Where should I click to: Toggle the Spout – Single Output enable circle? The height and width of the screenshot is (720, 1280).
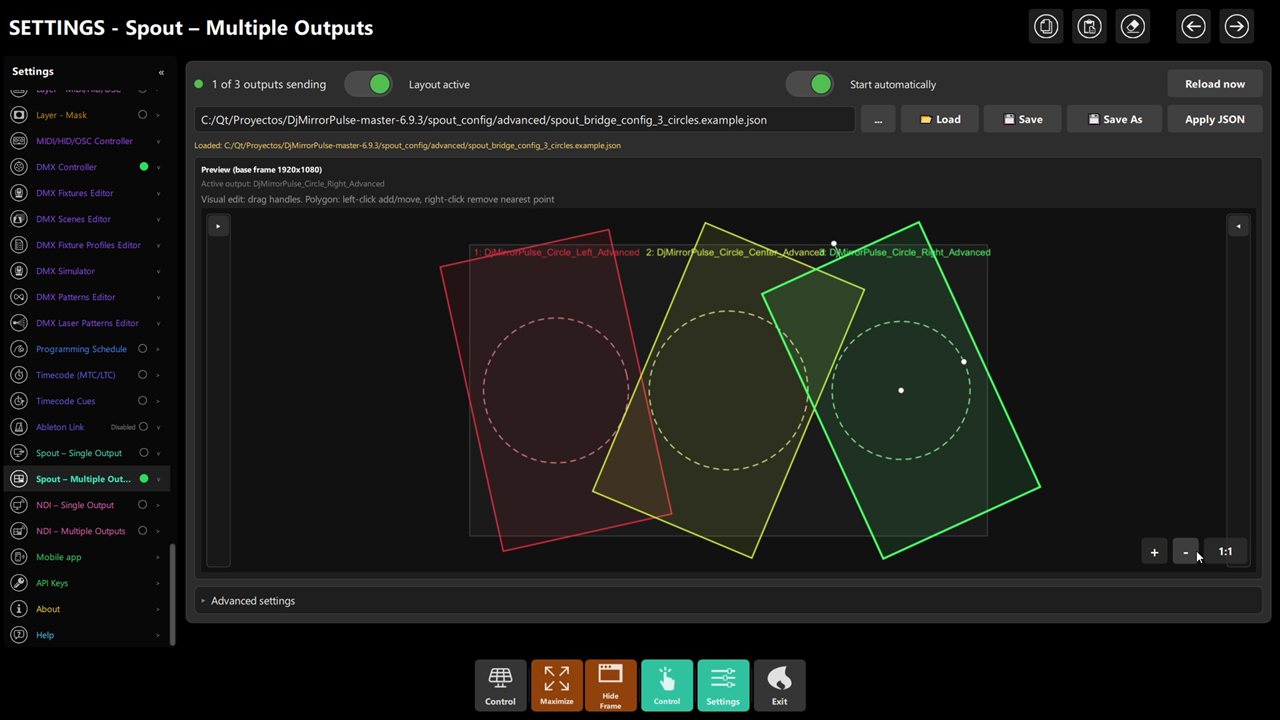coord(143,453)
